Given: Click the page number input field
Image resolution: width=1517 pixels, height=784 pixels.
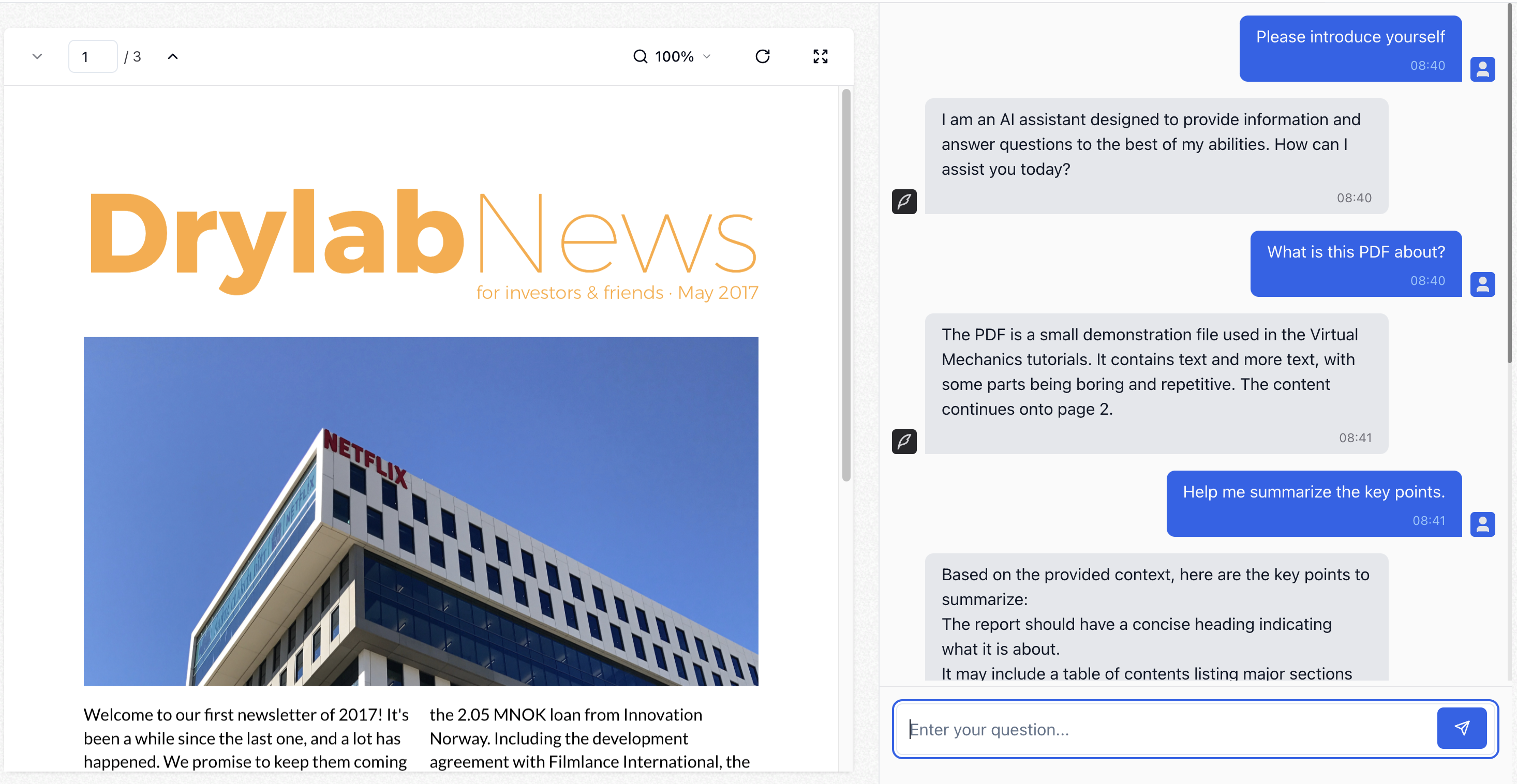Looking at the screenshot, I should (93, 56).
